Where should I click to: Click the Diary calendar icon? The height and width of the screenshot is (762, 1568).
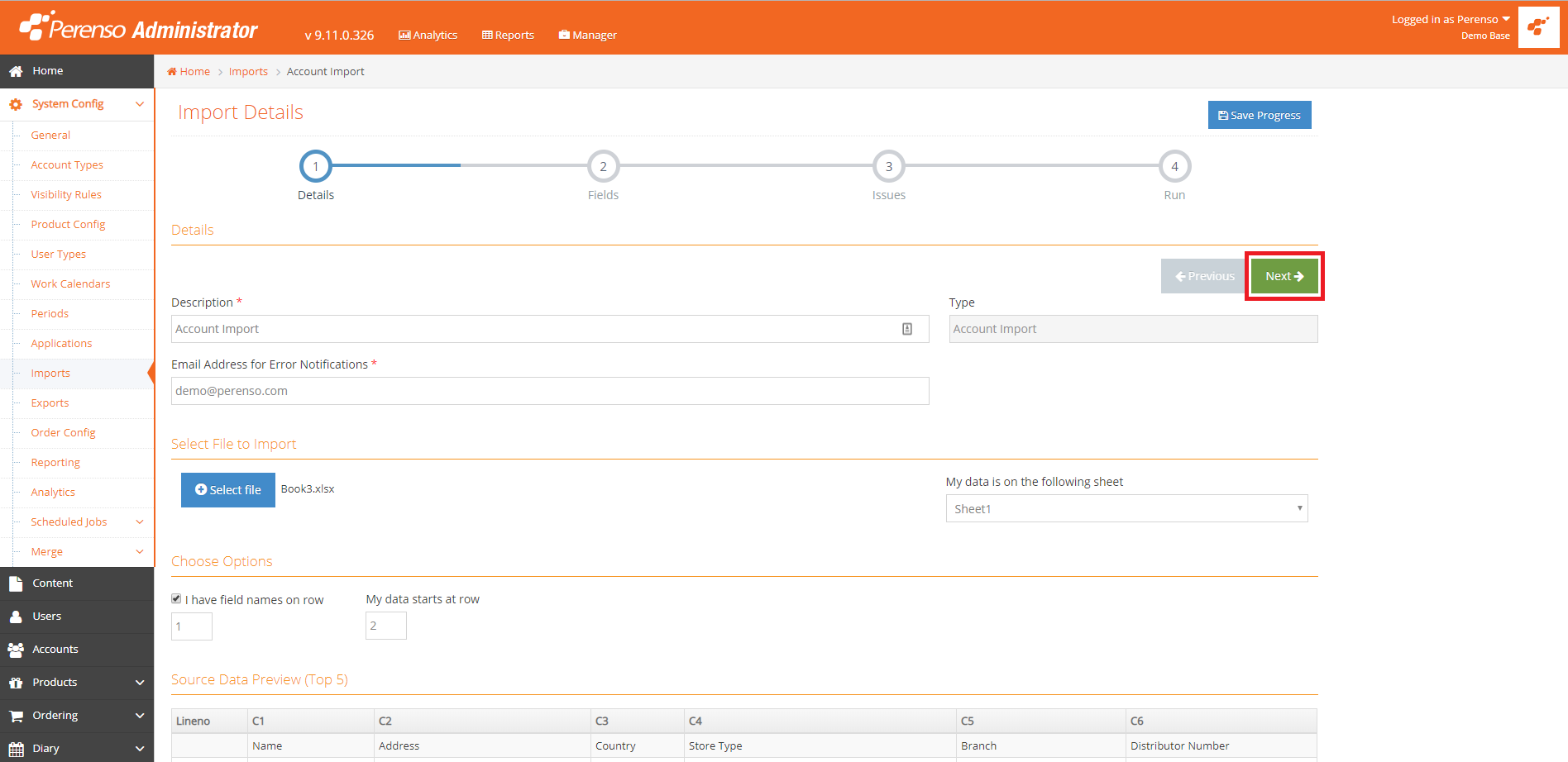click(16, 749)
